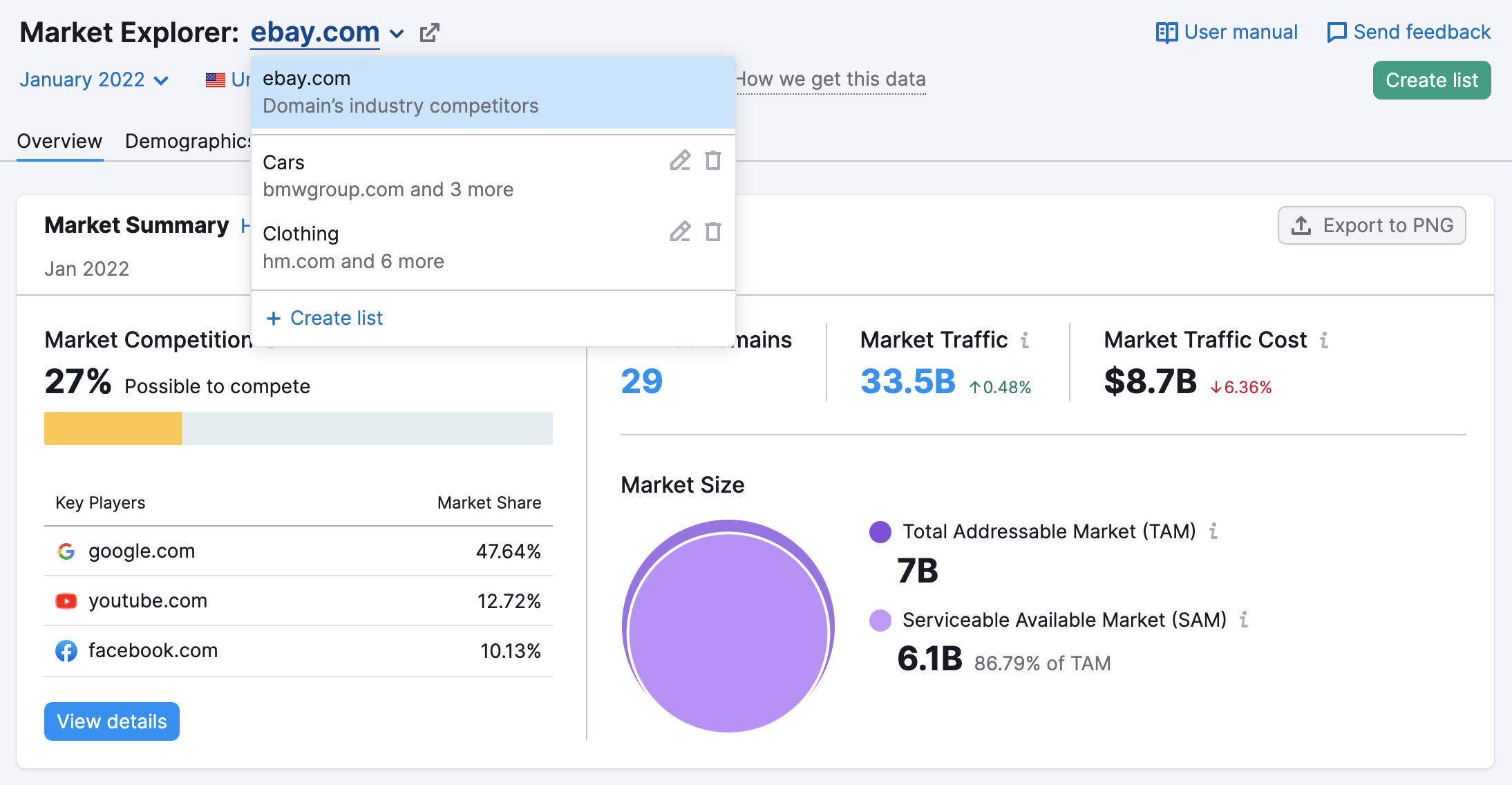Image resolution: width=1512 pixels, height=785 pixels.
Task: Click Export to PNG button
Action: point(1372,225)
